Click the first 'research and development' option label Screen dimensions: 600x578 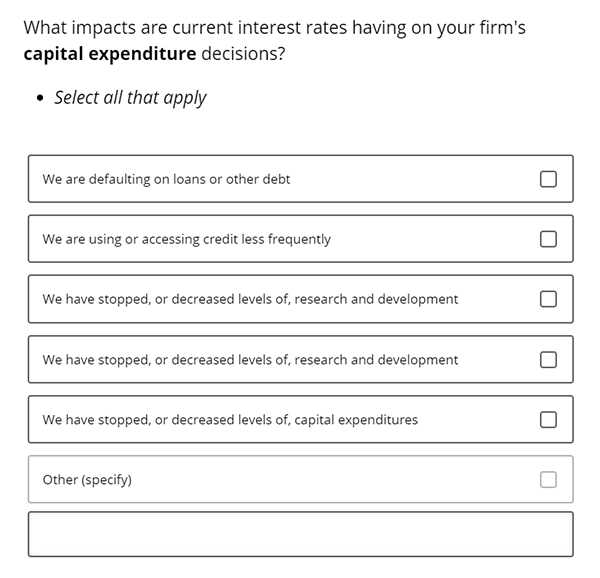(x=250, y=299)
